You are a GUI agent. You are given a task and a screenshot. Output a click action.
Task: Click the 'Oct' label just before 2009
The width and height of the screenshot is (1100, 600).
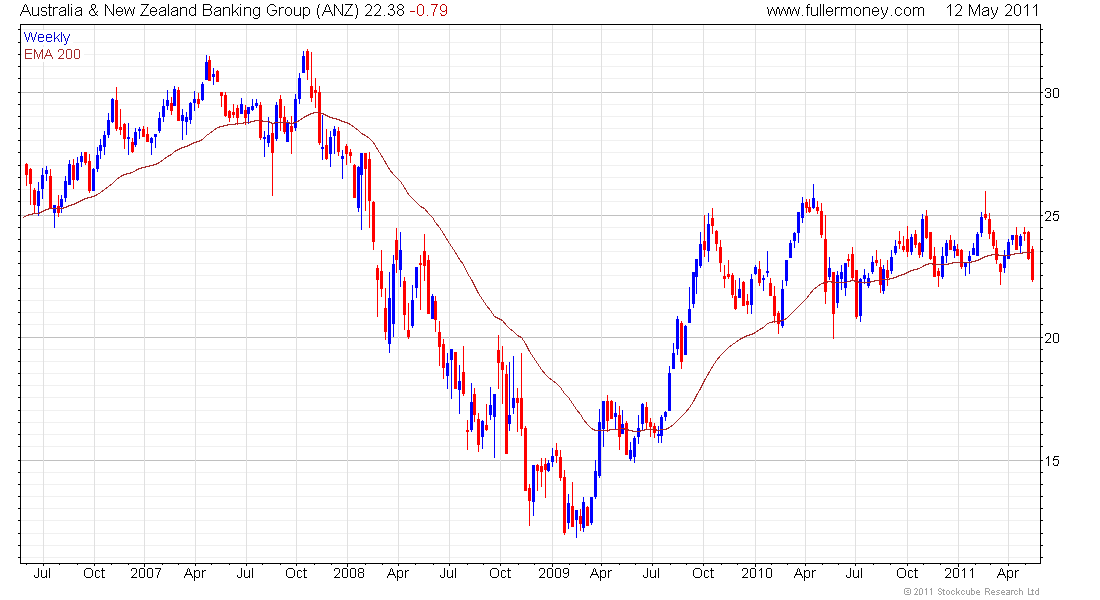pos(500,573)
